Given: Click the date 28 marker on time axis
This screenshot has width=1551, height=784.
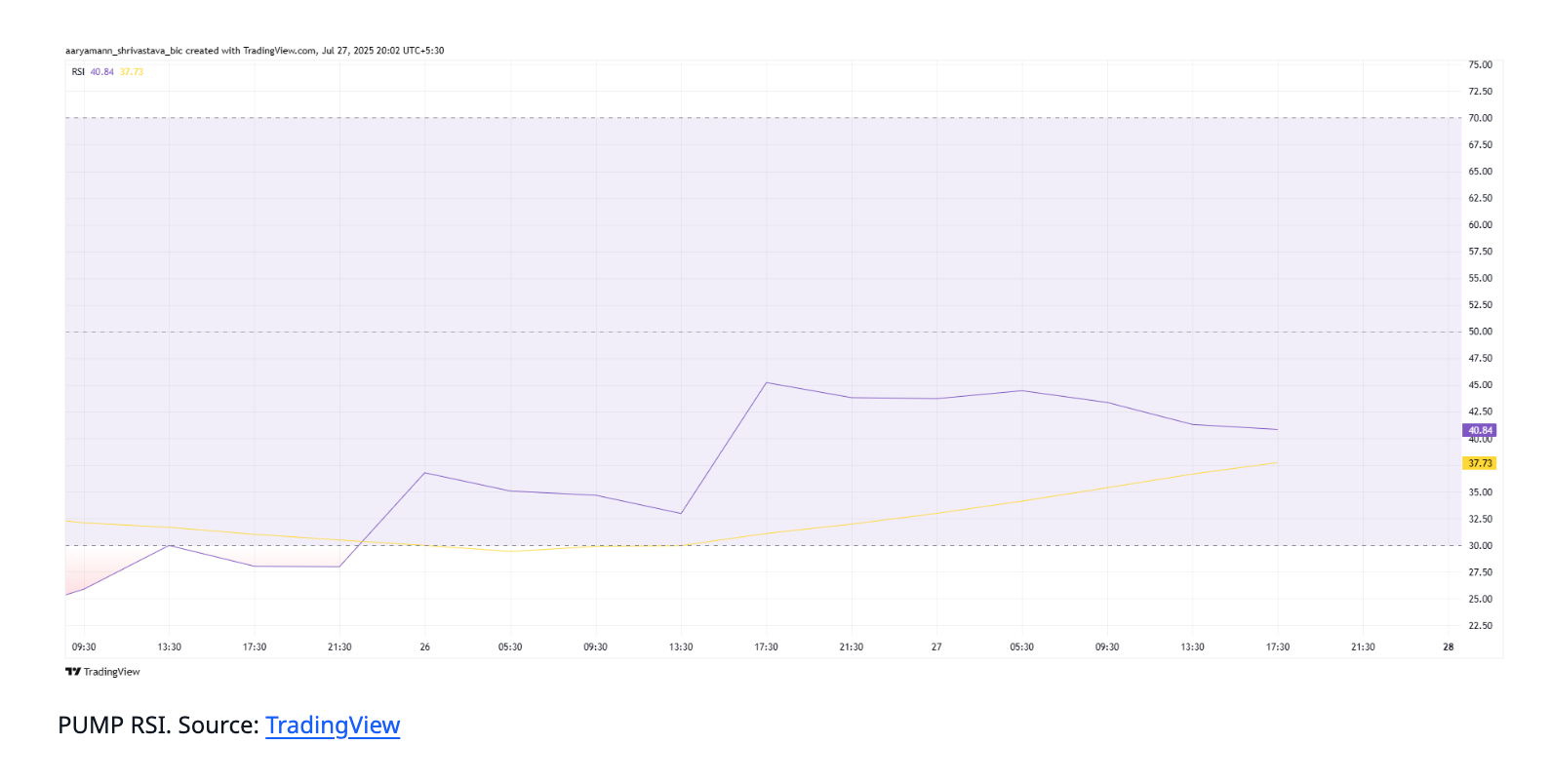Looking at the screenshot, I should pyautogui.click(x=1448, y=647).
